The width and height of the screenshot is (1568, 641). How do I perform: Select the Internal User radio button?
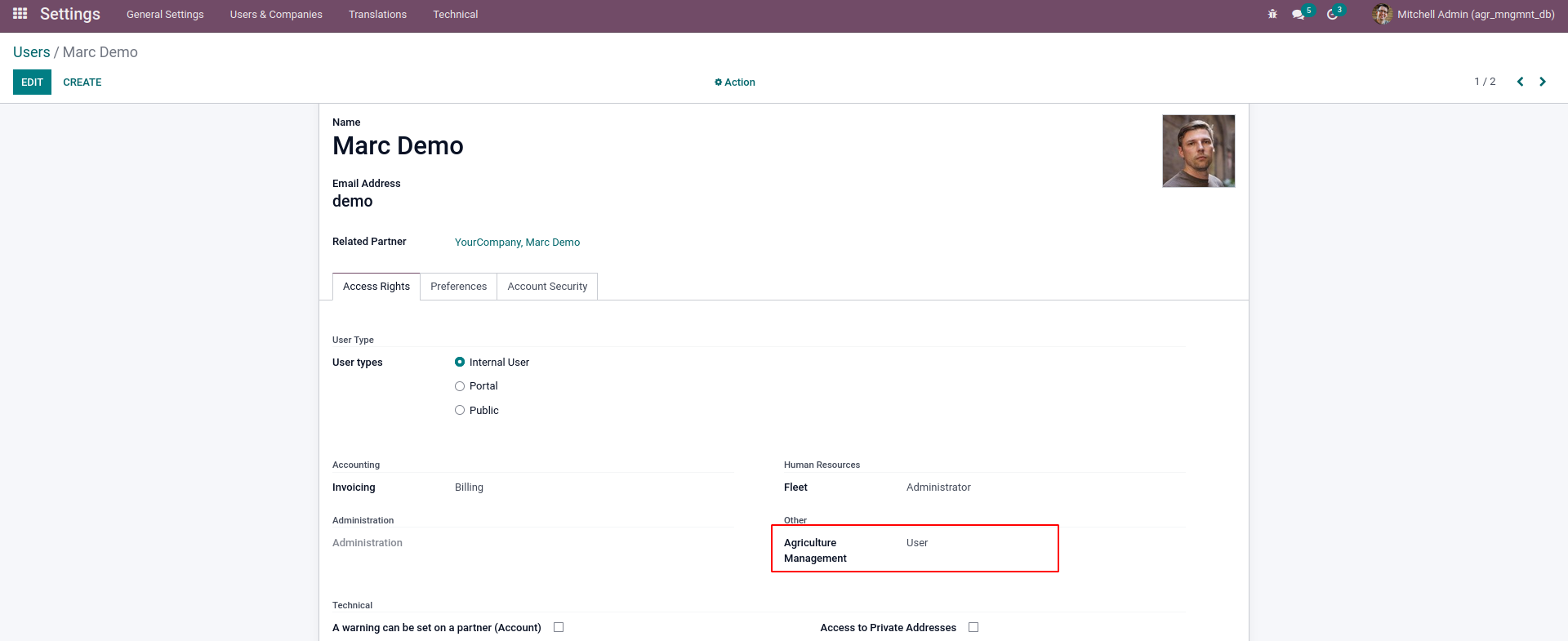pos(460,362)
